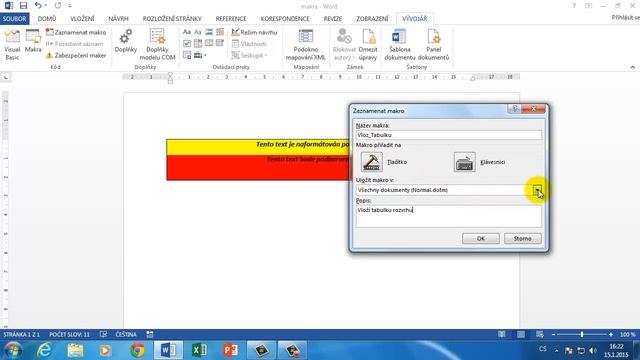Open the Makra macros list

point(33,41)
